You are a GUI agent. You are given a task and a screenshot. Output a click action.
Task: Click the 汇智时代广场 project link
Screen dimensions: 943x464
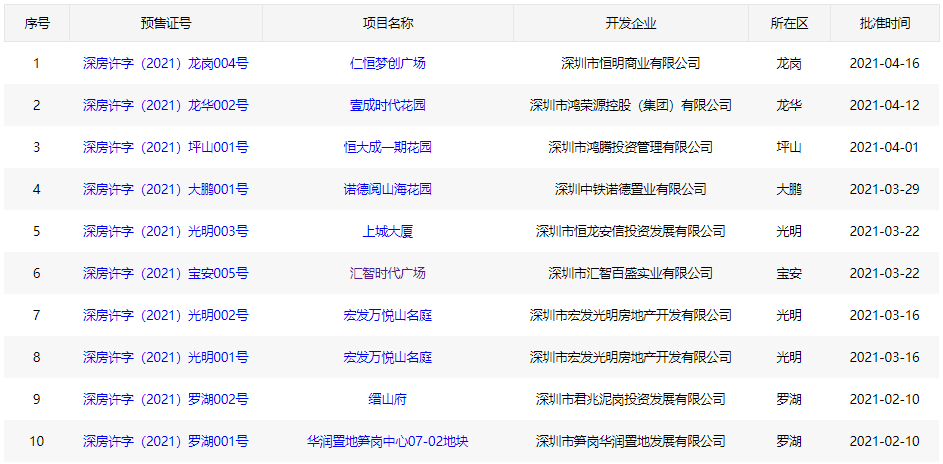point(387,273)
